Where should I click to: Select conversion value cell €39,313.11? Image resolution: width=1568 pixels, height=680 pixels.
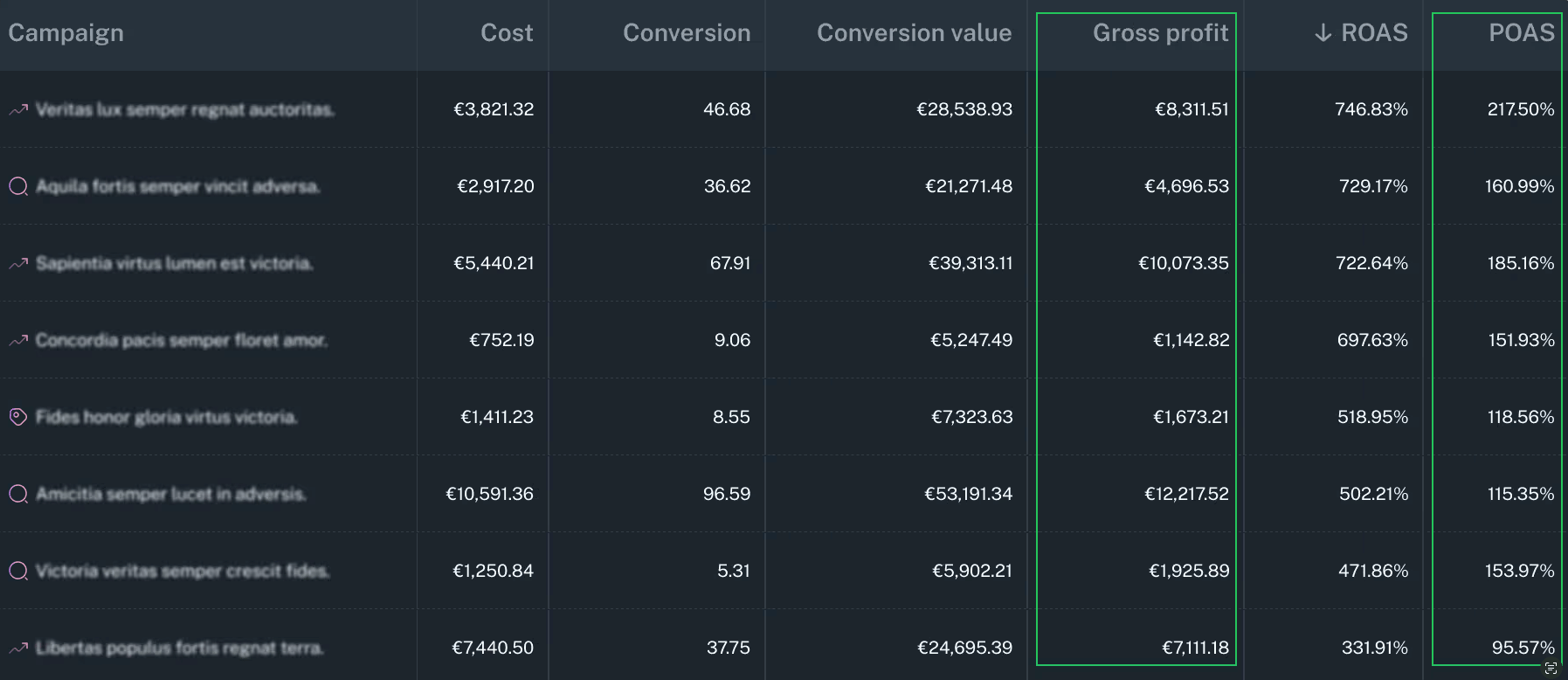pyautogui.click(x=971, y=263)
